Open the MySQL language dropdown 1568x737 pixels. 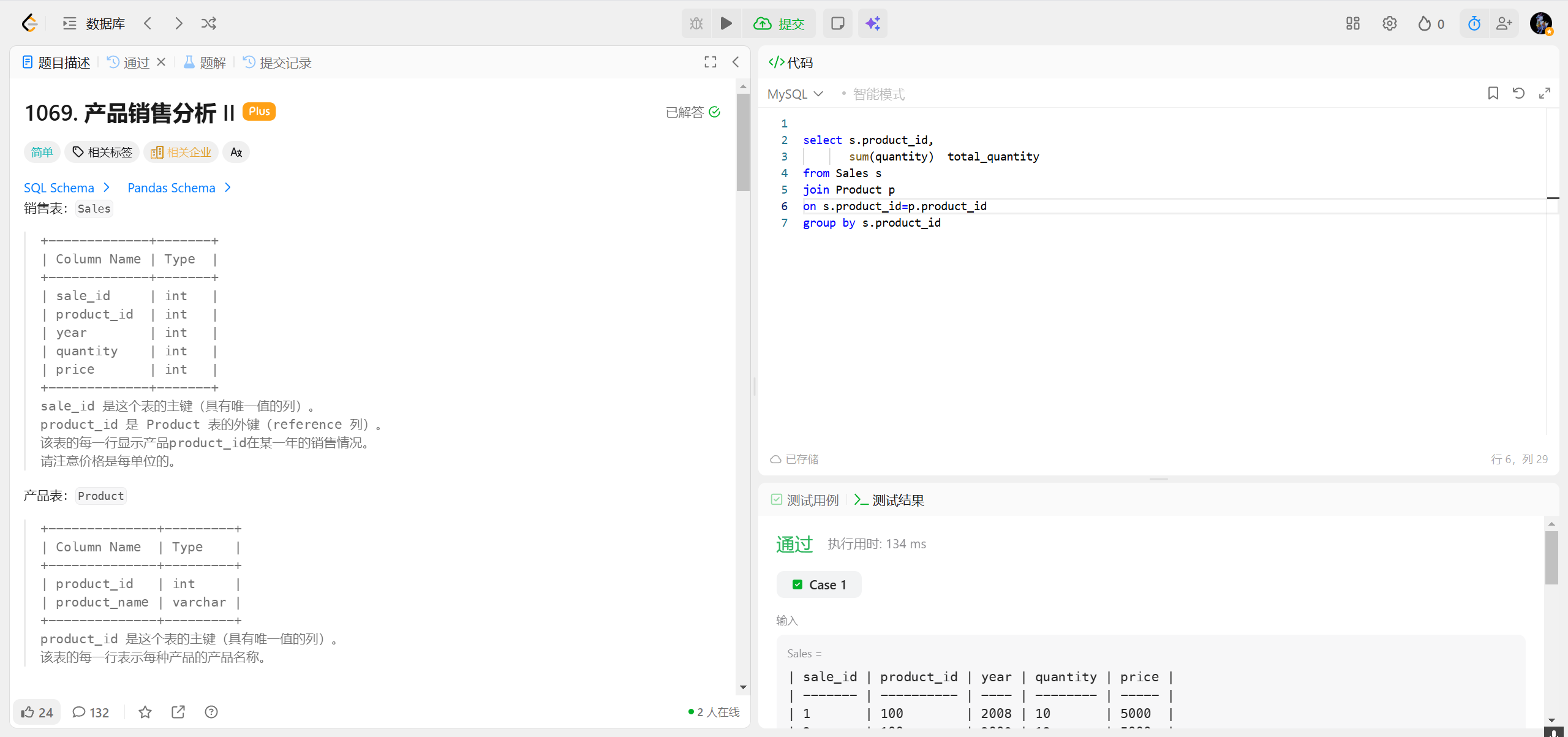click(x=794, y=94)
